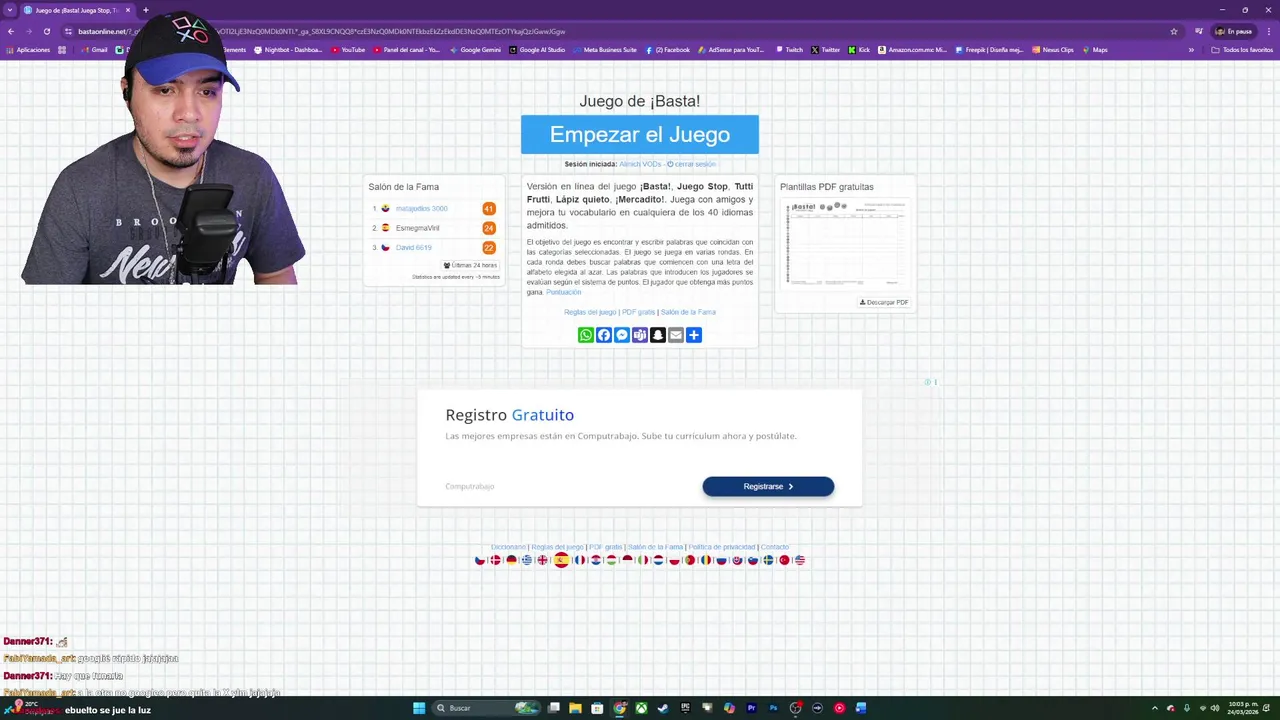Share via the Microsoft Teams icon

pyautogui.click(x=640, y=335)
